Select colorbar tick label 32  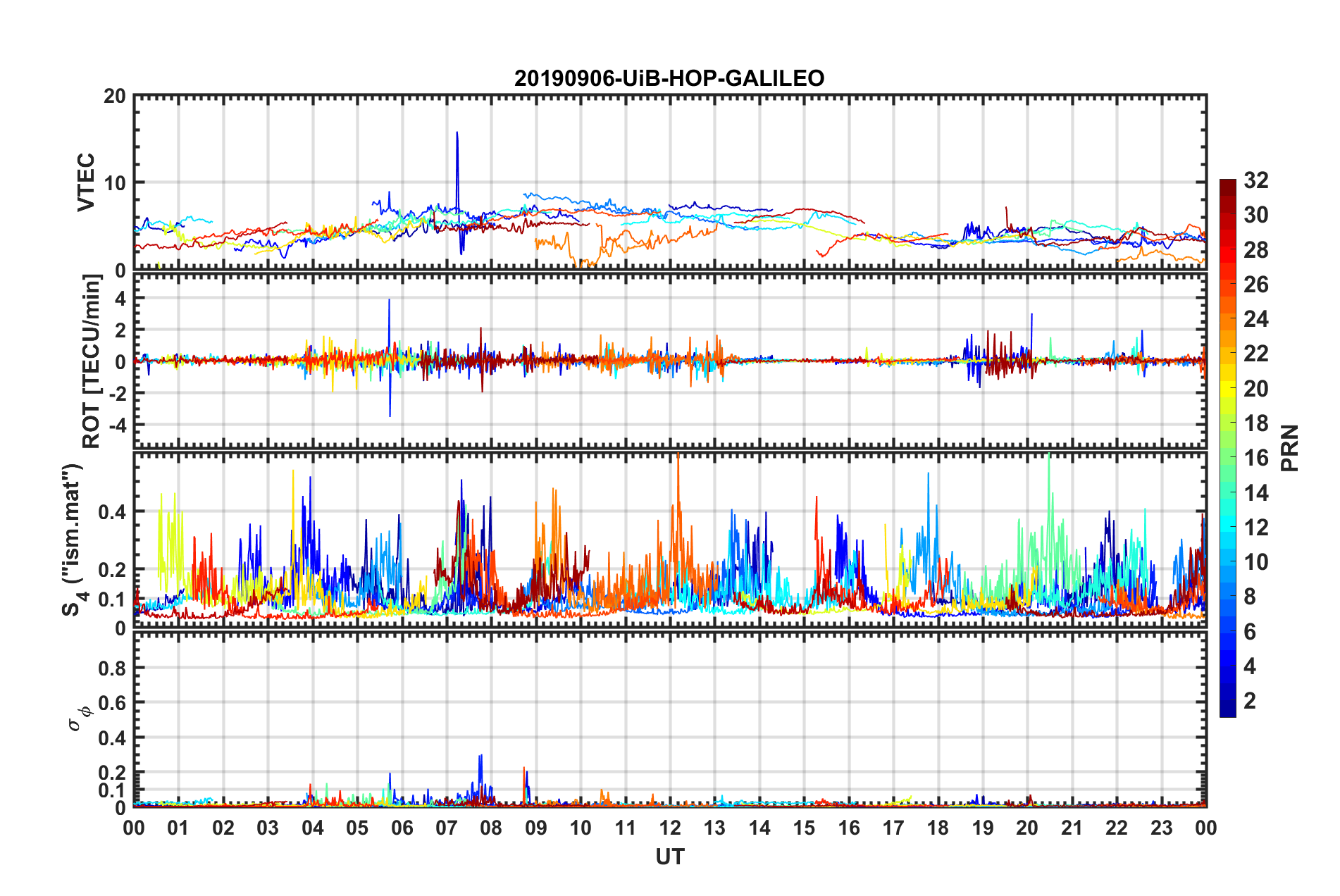click(1255, 180)
